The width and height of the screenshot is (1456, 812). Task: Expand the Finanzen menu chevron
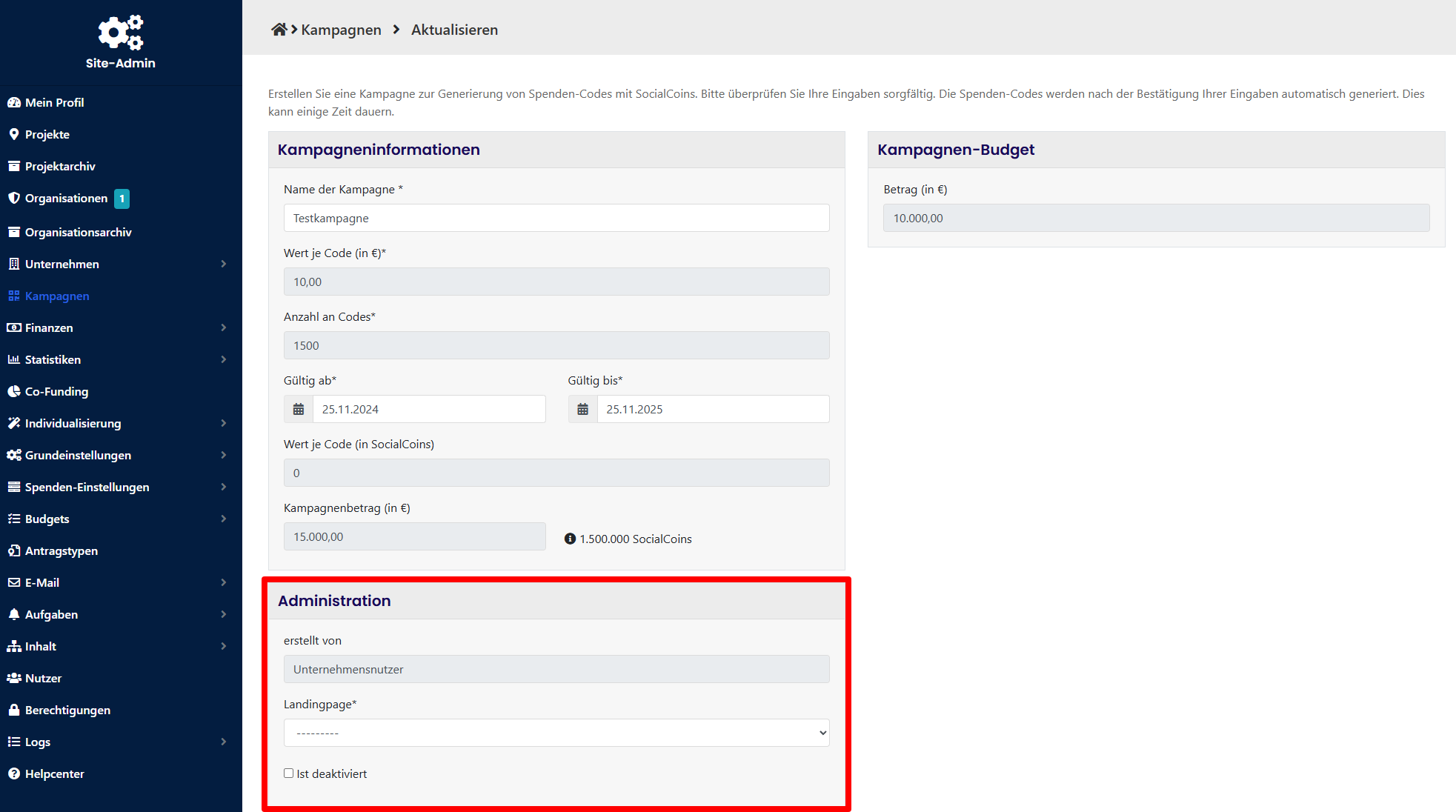(223, 327)
